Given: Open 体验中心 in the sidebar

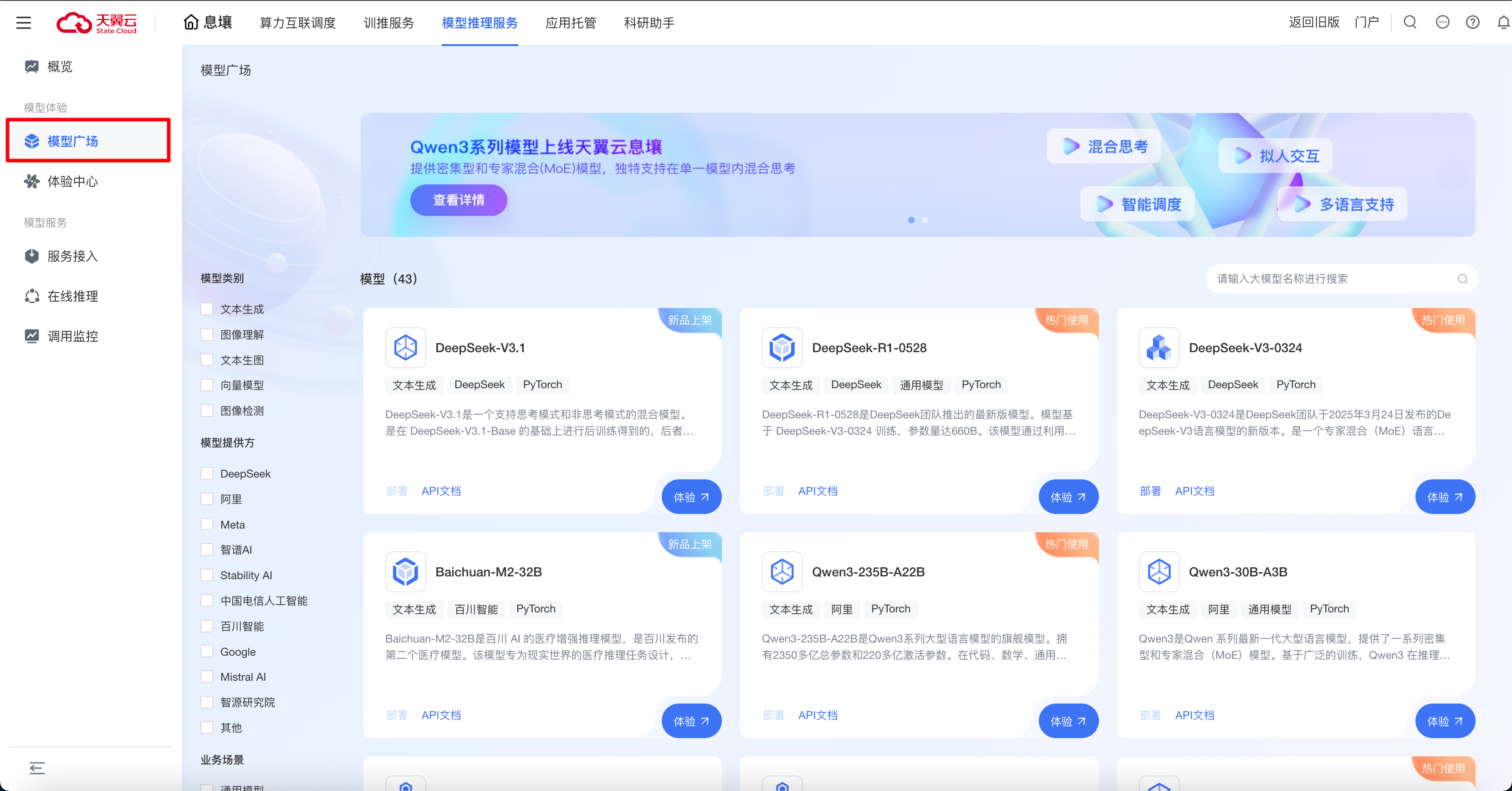Looking at the screenshot, I should point(72,181).
